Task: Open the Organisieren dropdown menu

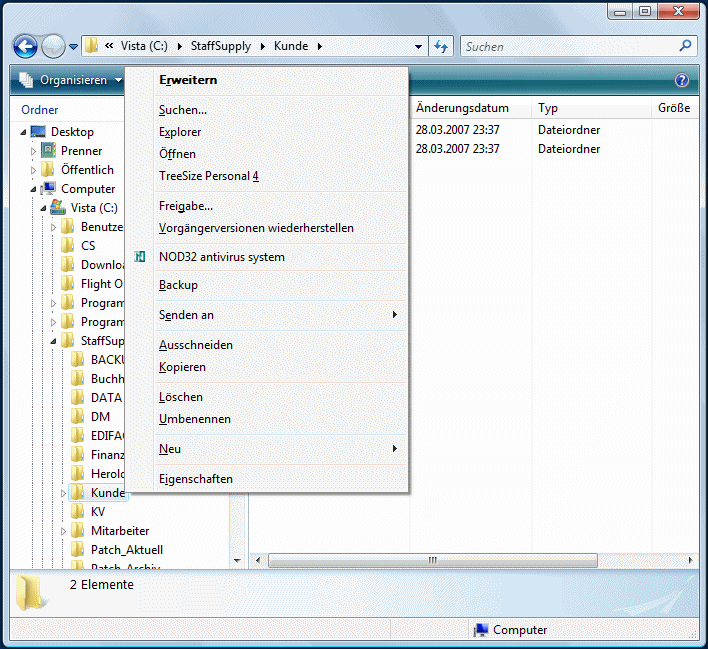Action: pyautogui.click(x=70, y=80)
